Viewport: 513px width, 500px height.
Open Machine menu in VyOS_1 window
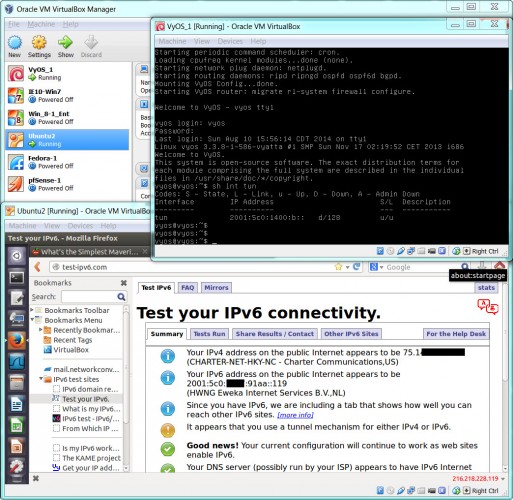point(172,41)
